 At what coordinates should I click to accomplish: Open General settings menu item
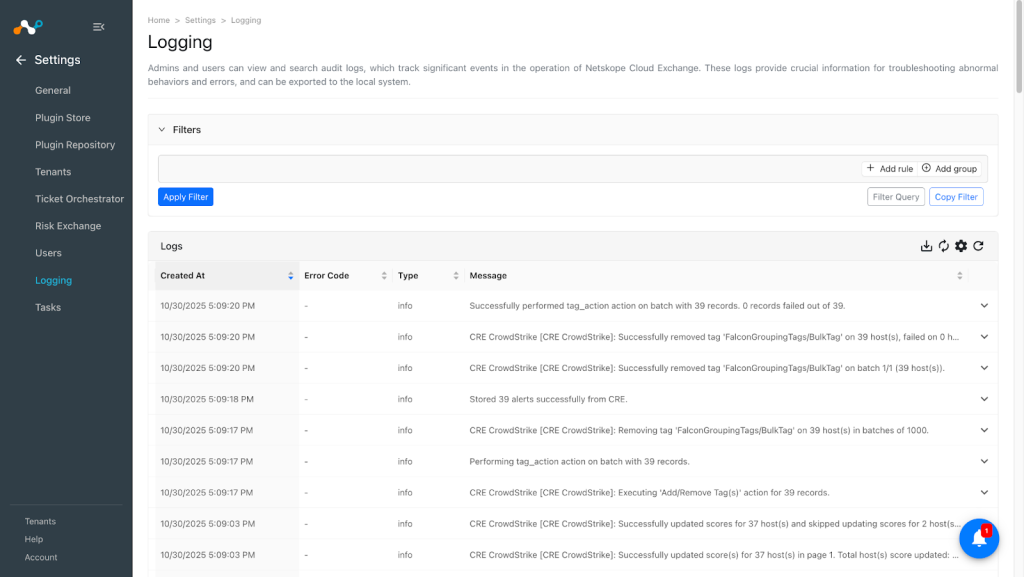[x=53, y=91]
